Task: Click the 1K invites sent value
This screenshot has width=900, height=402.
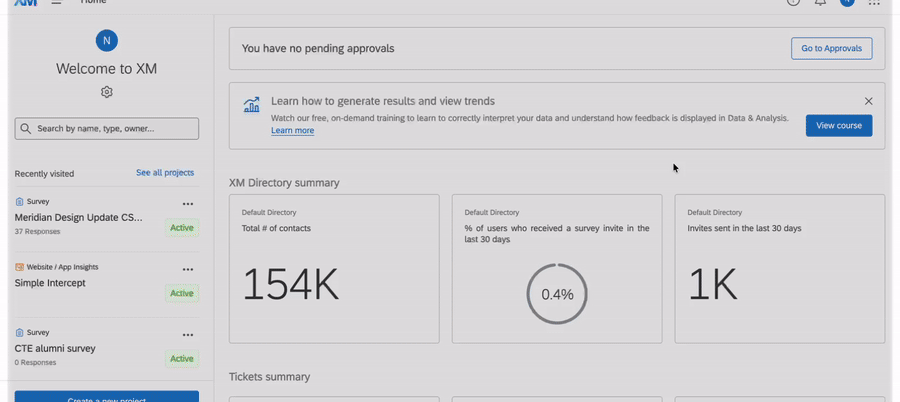Action: point(713,285)
